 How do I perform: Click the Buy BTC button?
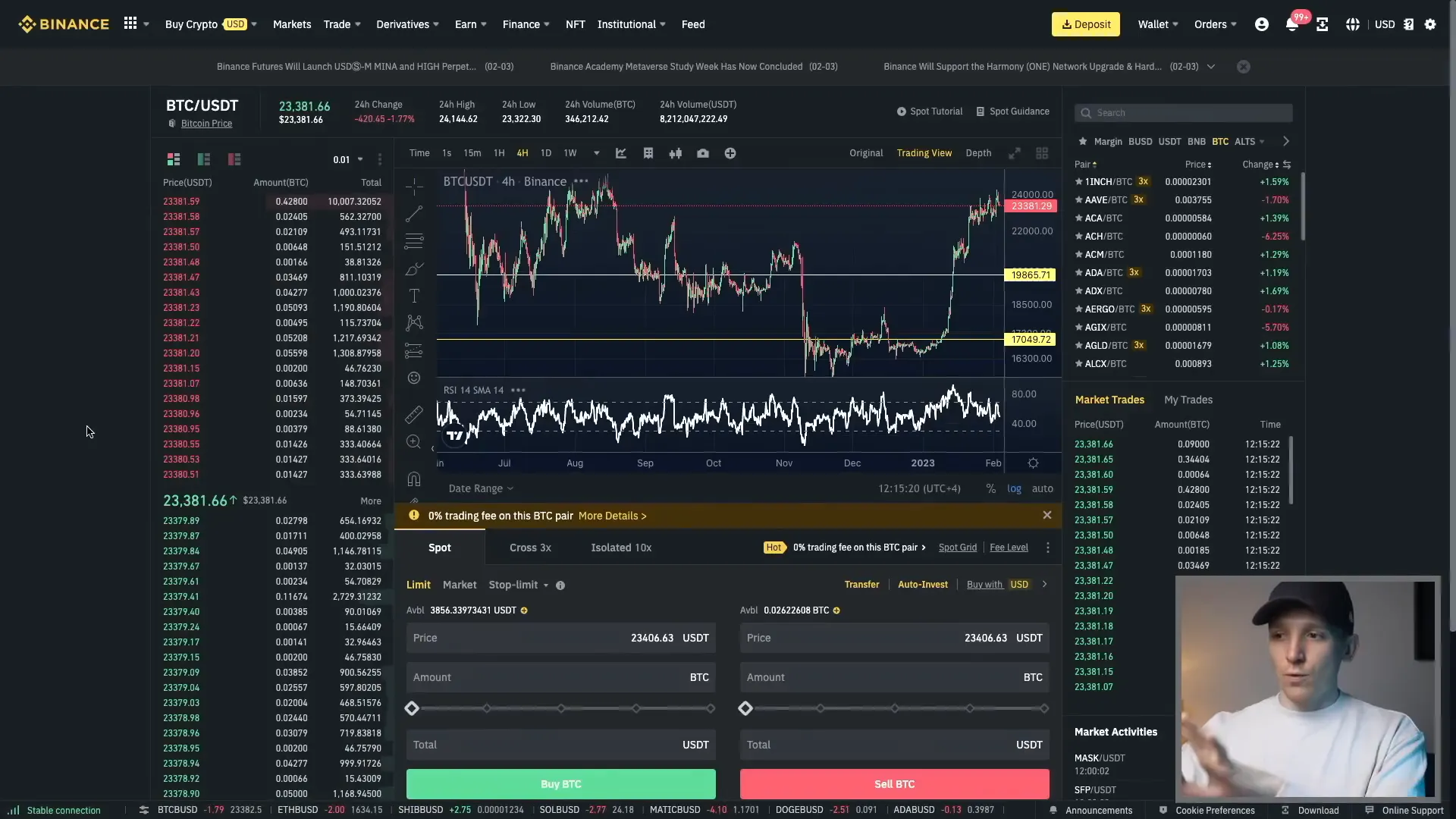(x=561, y=784)
